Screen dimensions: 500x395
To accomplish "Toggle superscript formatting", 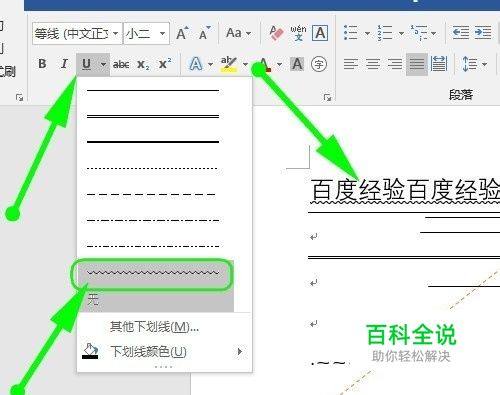I will click(165, 64).
